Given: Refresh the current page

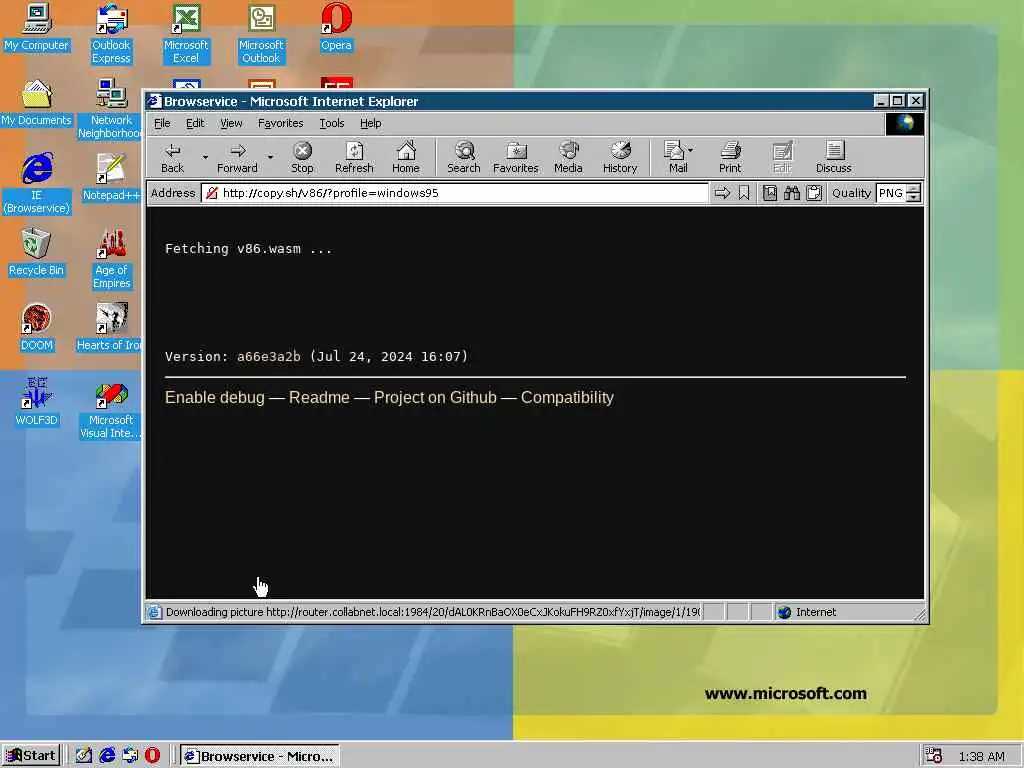Looking at the screenshot, I should 354,157.
